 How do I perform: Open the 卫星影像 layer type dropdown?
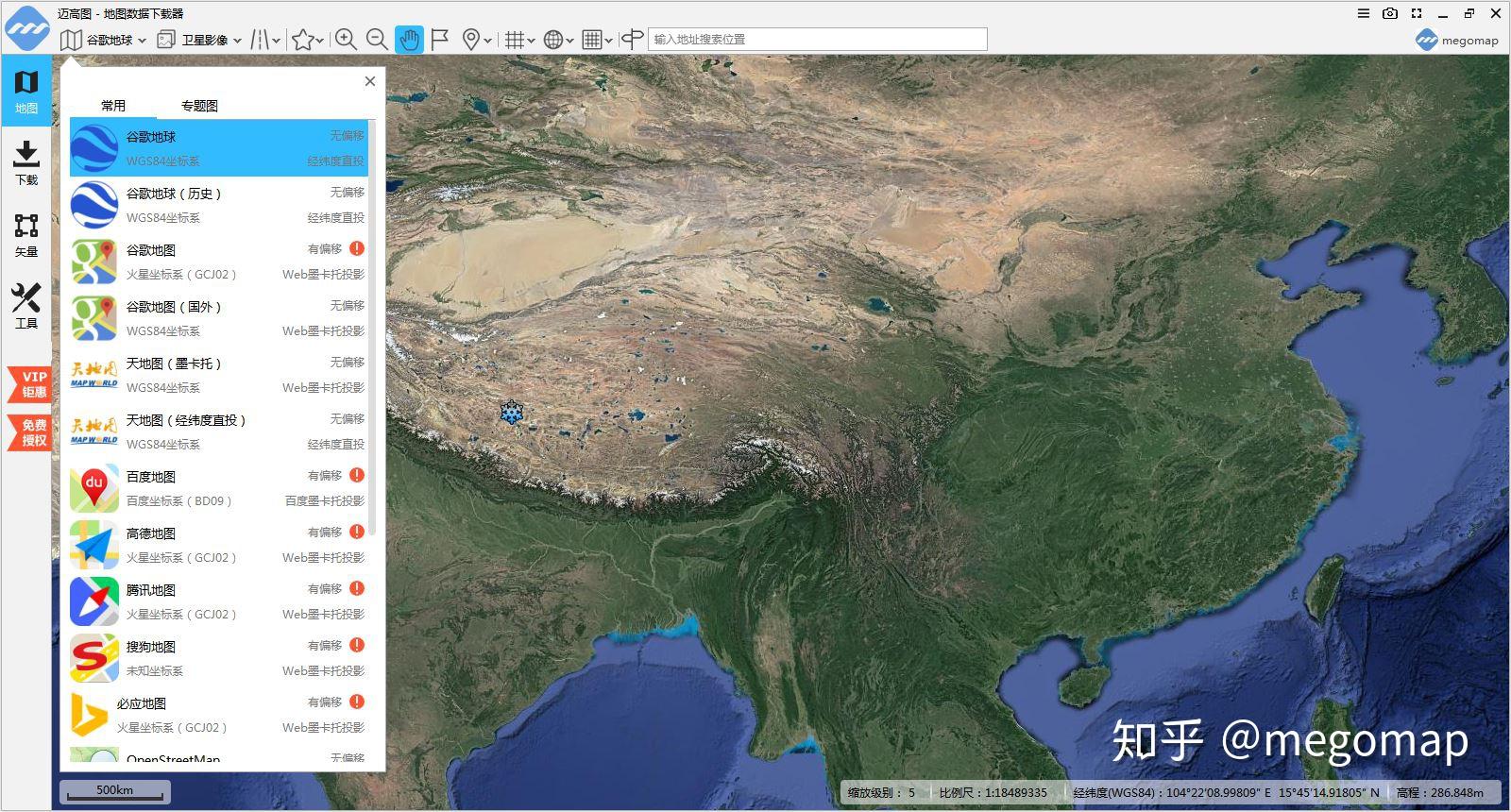[199, 40]
